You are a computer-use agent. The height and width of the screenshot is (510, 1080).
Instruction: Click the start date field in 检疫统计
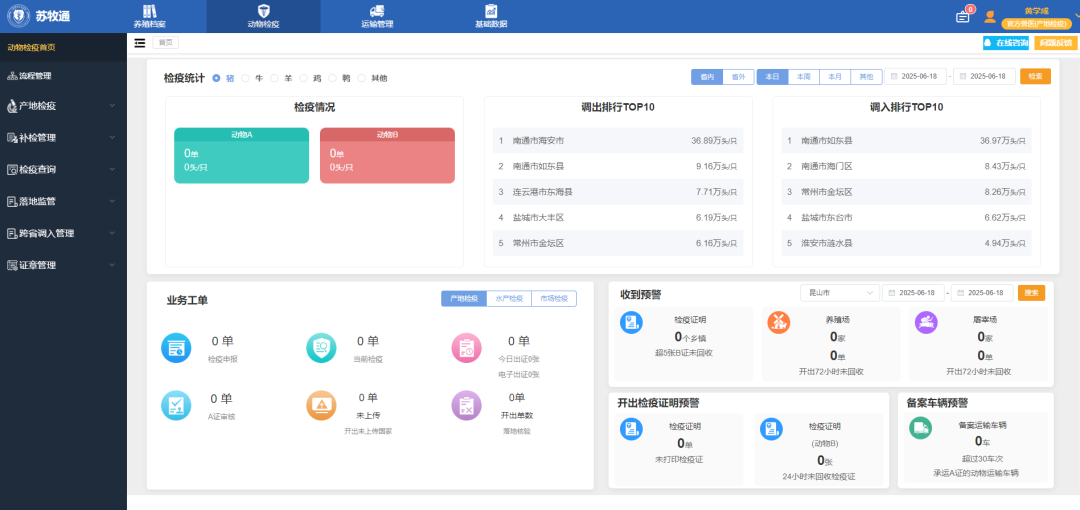pyautogui.click(x=918, y=77)
